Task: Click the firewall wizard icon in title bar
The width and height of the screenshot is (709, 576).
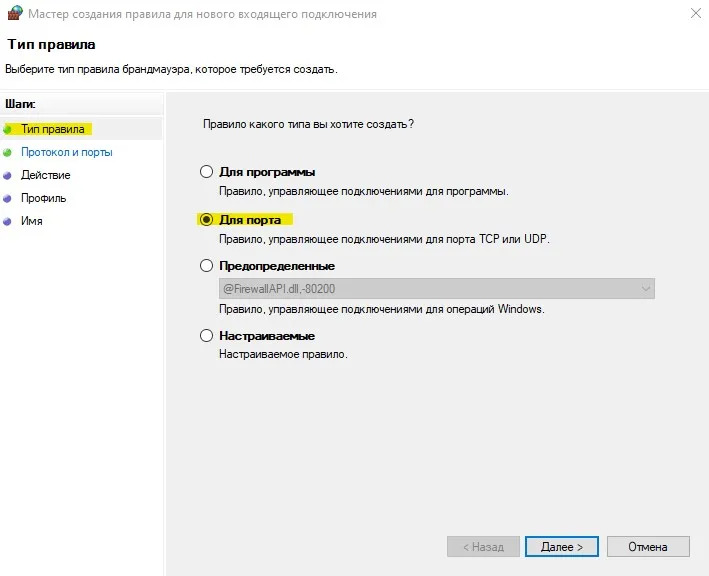Action: pos(14,14)
